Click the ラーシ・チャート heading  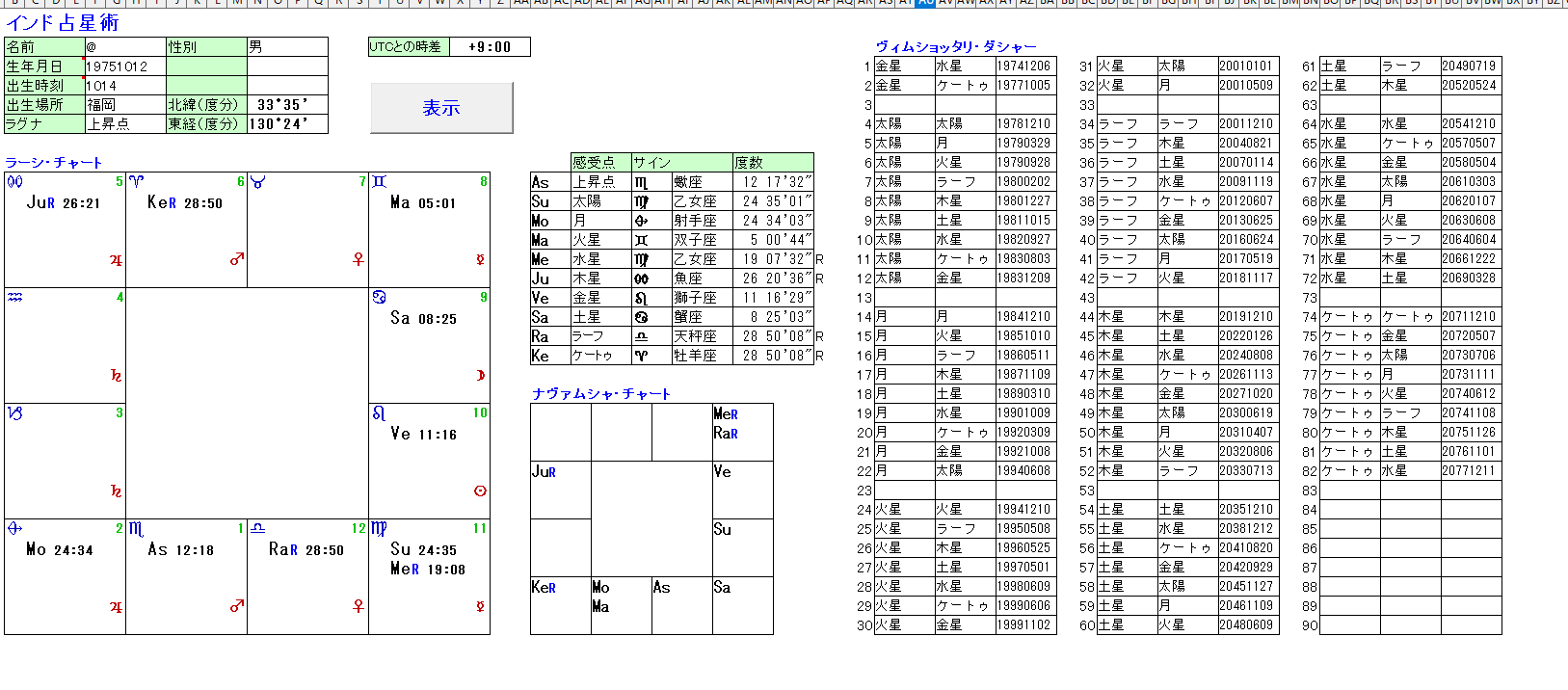point(54,163)
